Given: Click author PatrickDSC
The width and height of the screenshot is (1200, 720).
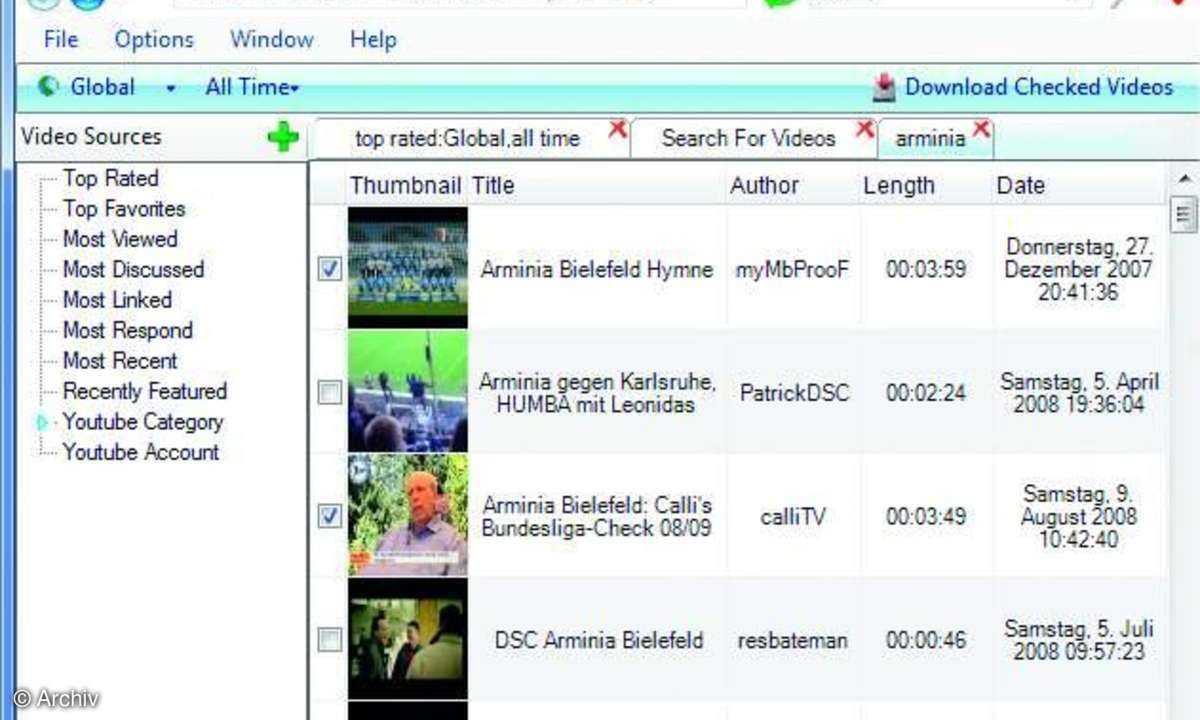Looking at the screenshot, I should (x=794, y=393).
